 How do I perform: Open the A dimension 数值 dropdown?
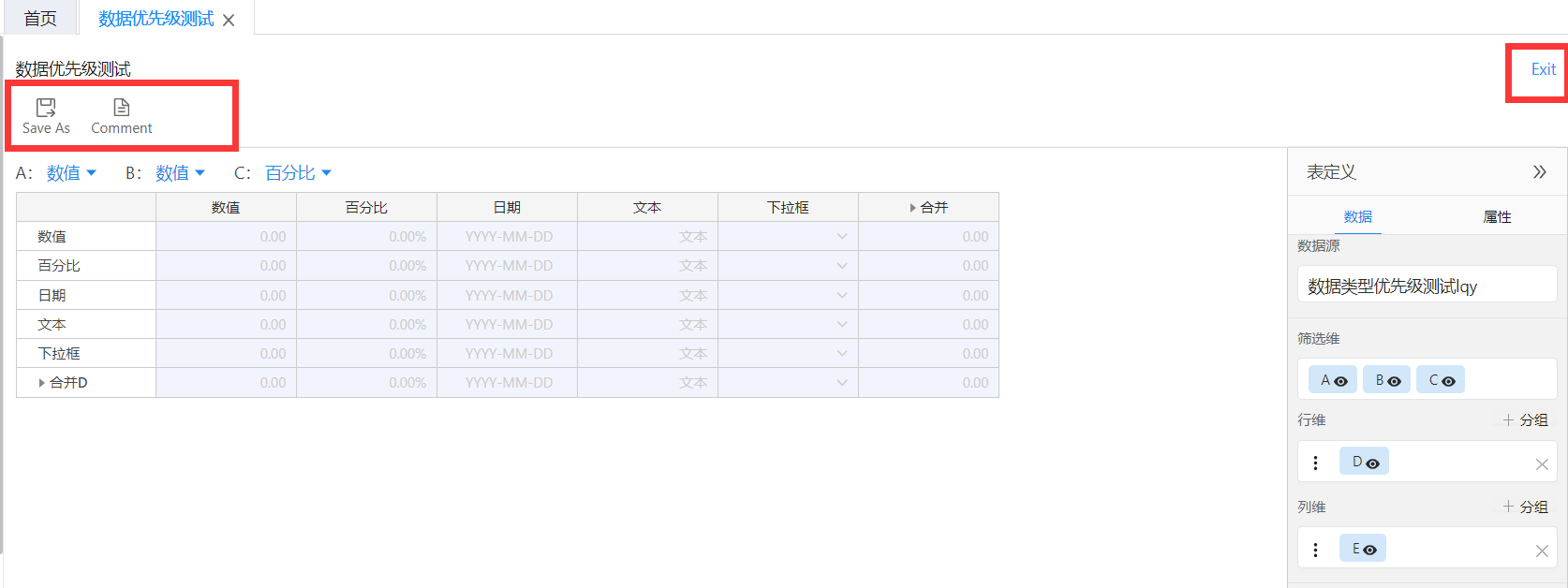(x=71, y=173)
